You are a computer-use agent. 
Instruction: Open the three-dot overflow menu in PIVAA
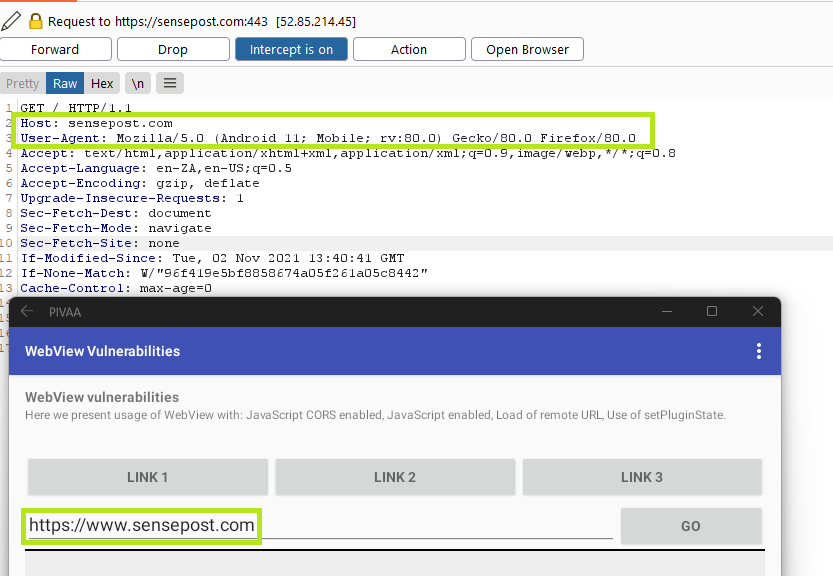tap(759, 351)
